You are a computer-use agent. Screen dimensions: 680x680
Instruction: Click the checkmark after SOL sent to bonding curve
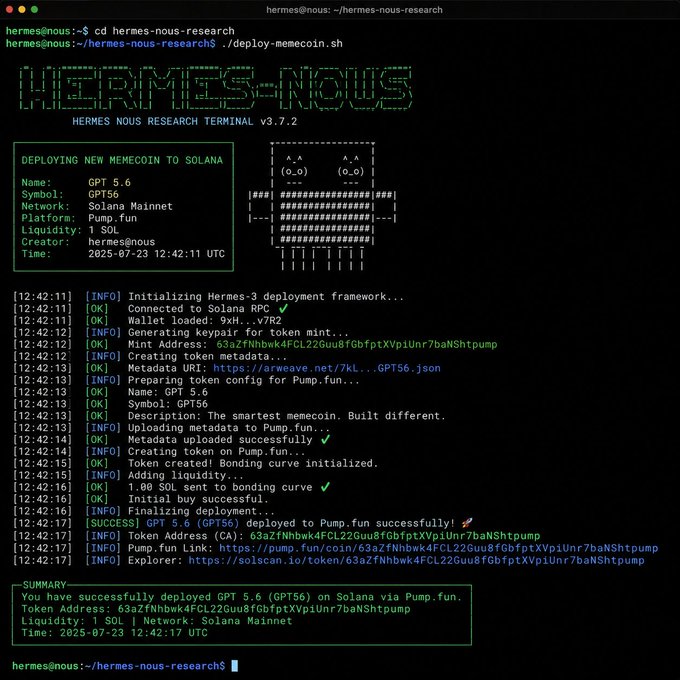325,487
